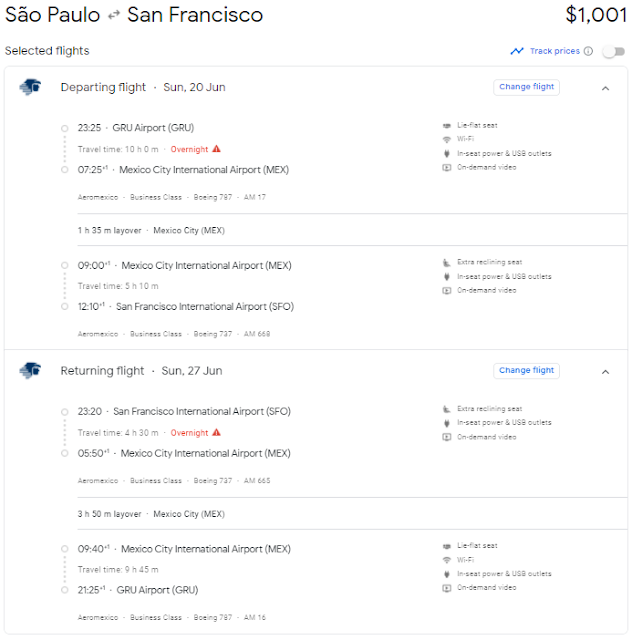
Task: Enable the Track prices toggle
Action: pyautogui.click(x=612, y=51)
